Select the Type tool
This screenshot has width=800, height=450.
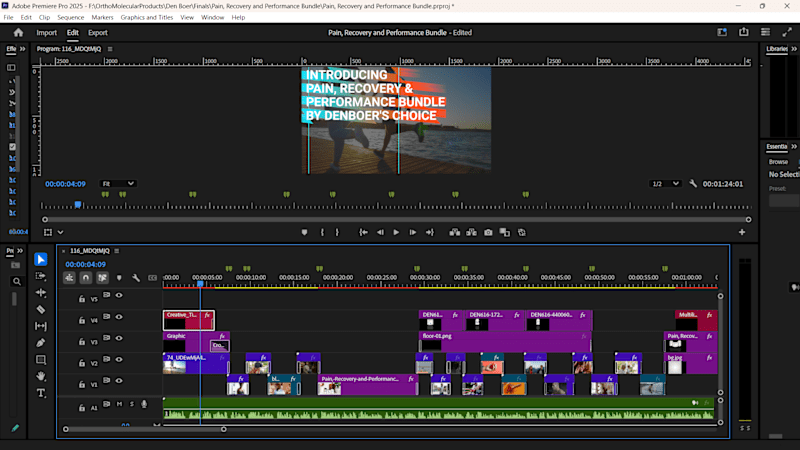click(41, 393)
